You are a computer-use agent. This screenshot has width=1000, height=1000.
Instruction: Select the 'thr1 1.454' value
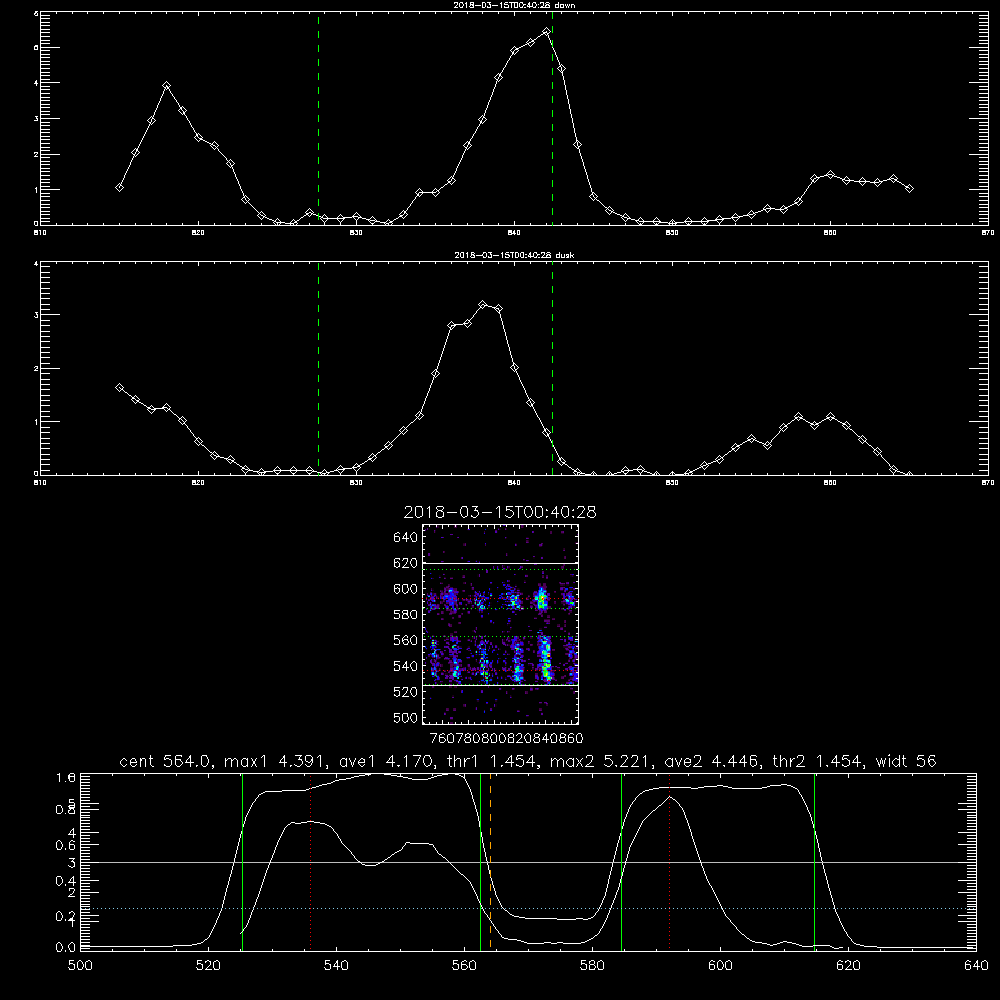click(x=490, y=761)
